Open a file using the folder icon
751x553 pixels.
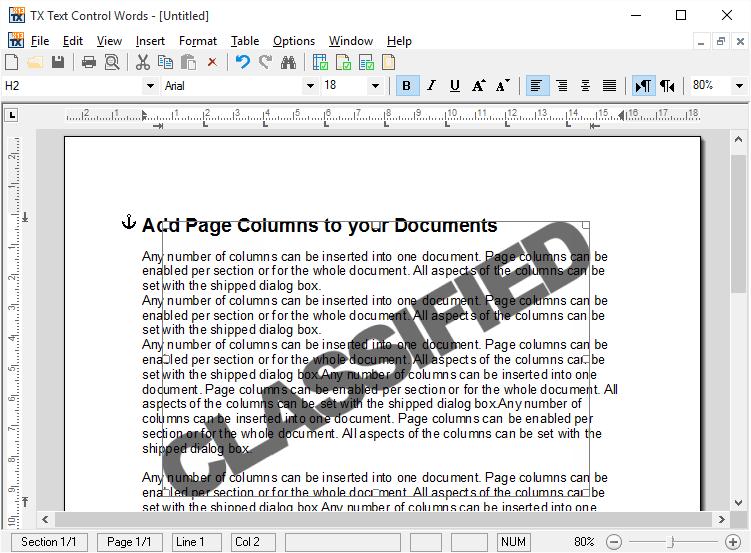[34, 62]
